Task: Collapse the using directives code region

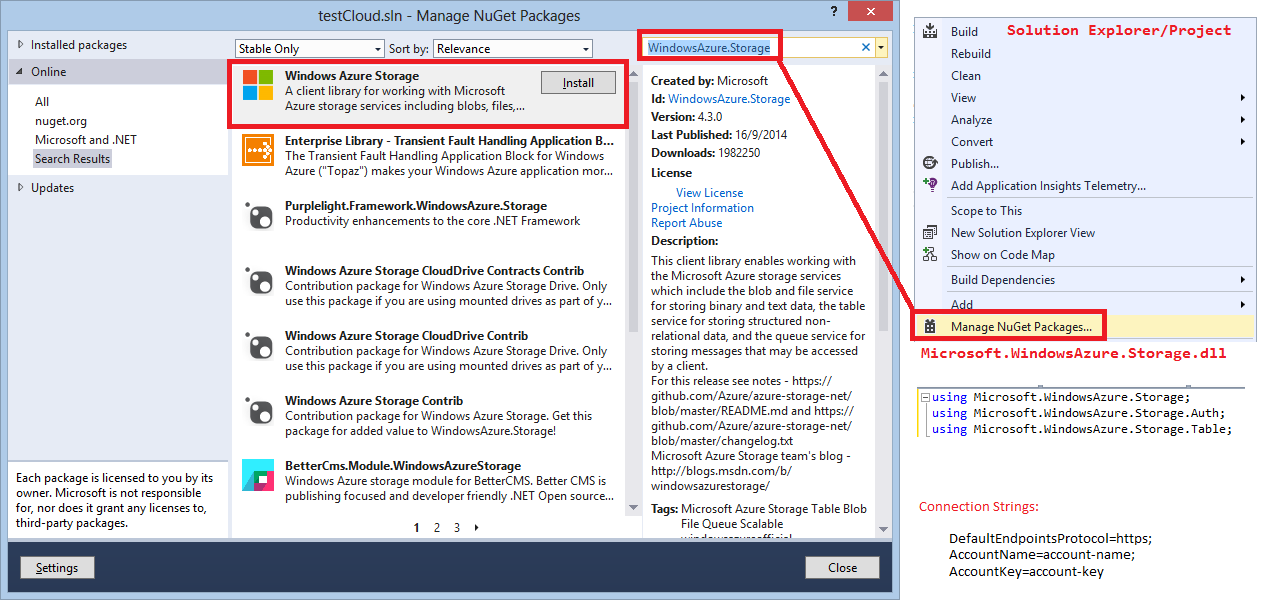Action: pyautogui.click(x=925, y=397)
